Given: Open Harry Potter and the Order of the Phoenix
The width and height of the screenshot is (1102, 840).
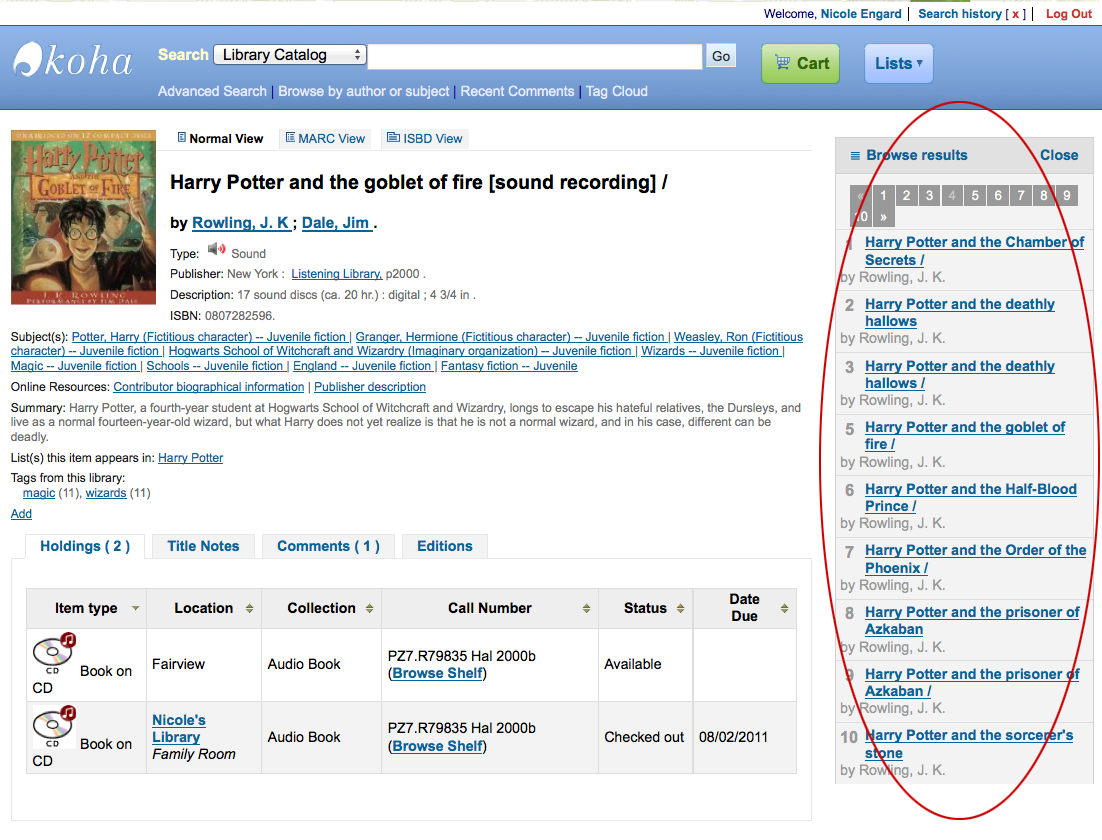Looking at the screenshot, I should [975, 559].
